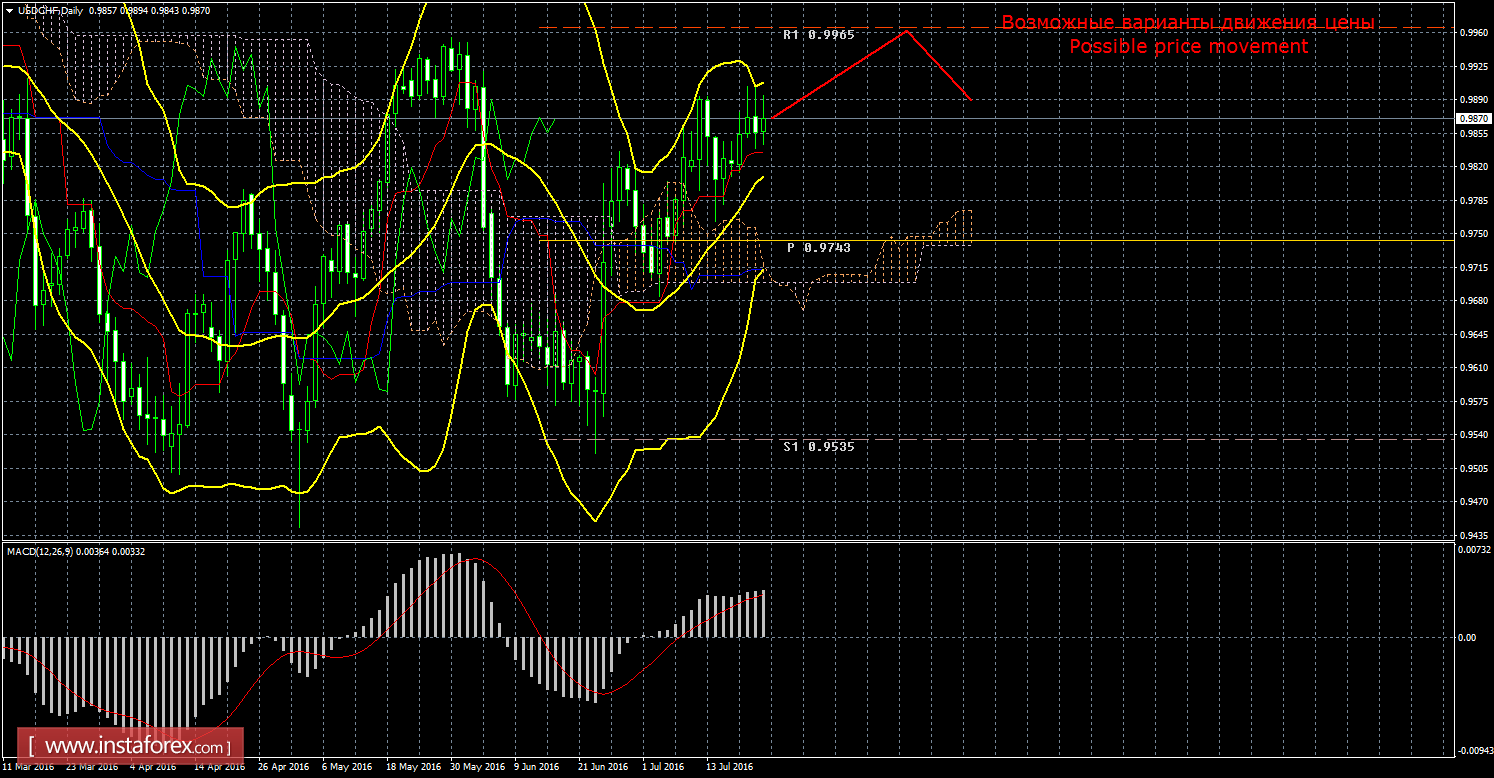Click the 11 Mar 2016 date label
This screenshot has width=1494, height=778.
[x=28, y=768]
